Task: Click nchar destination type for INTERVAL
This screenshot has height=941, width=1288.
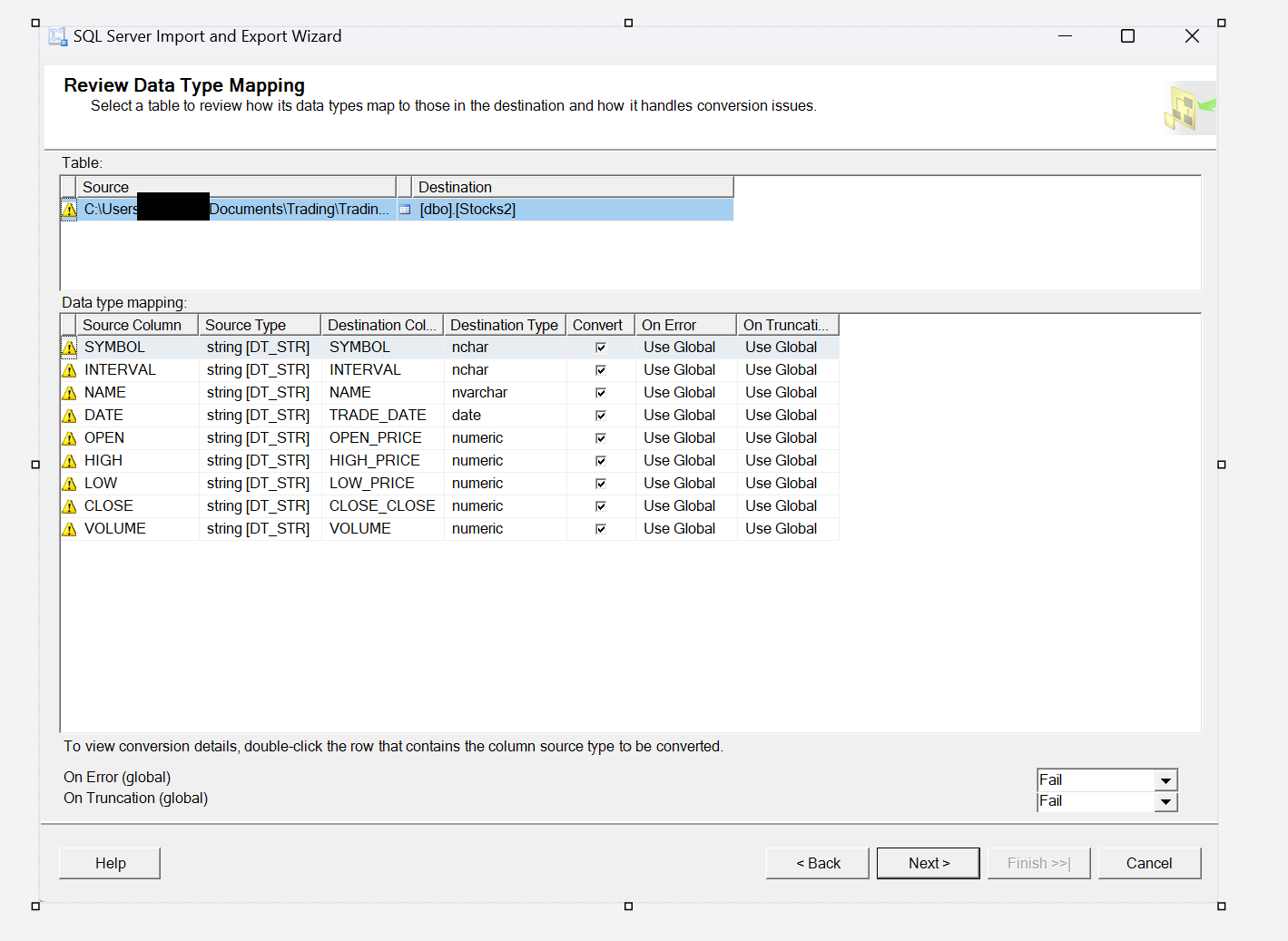Action: coord(505,370)
